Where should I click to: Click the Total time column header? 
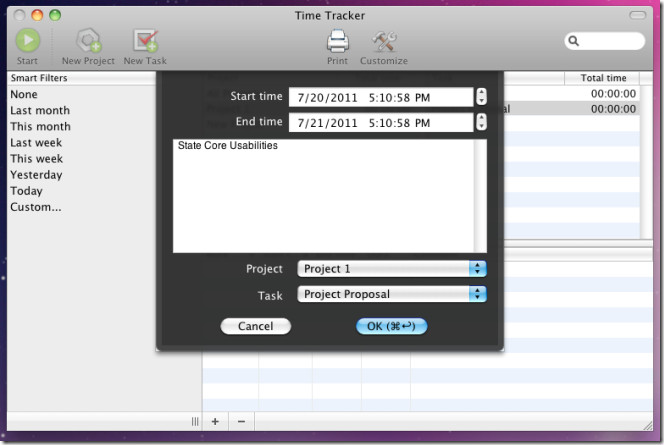pos(603,78)
